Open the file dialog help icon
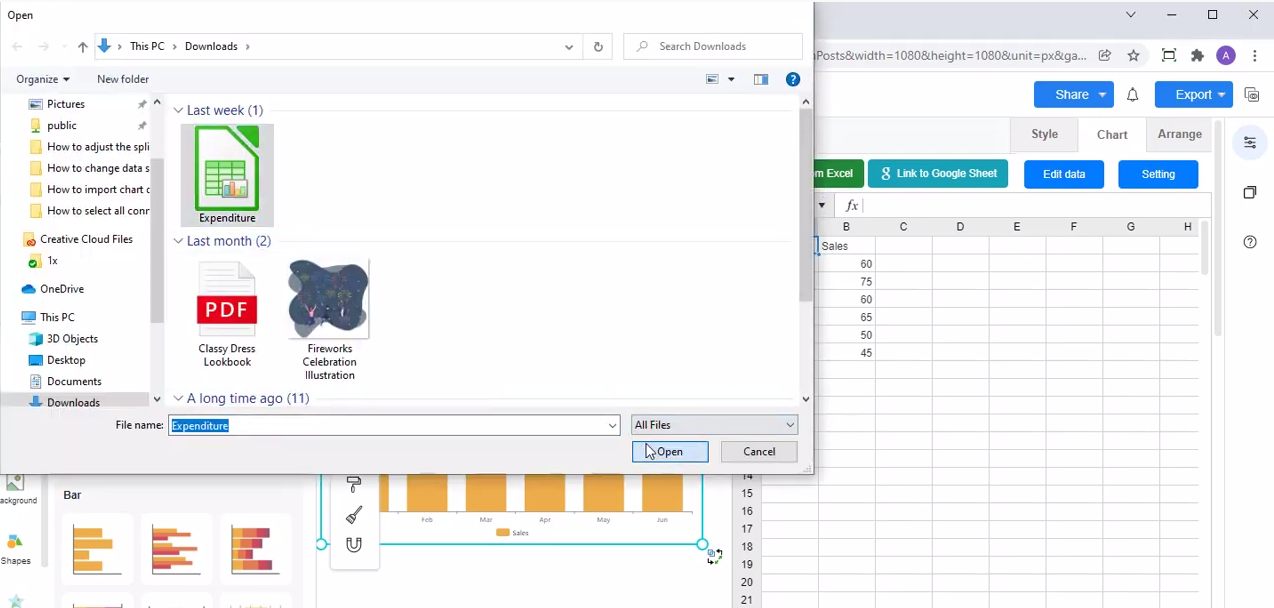 tap(792, 79)
